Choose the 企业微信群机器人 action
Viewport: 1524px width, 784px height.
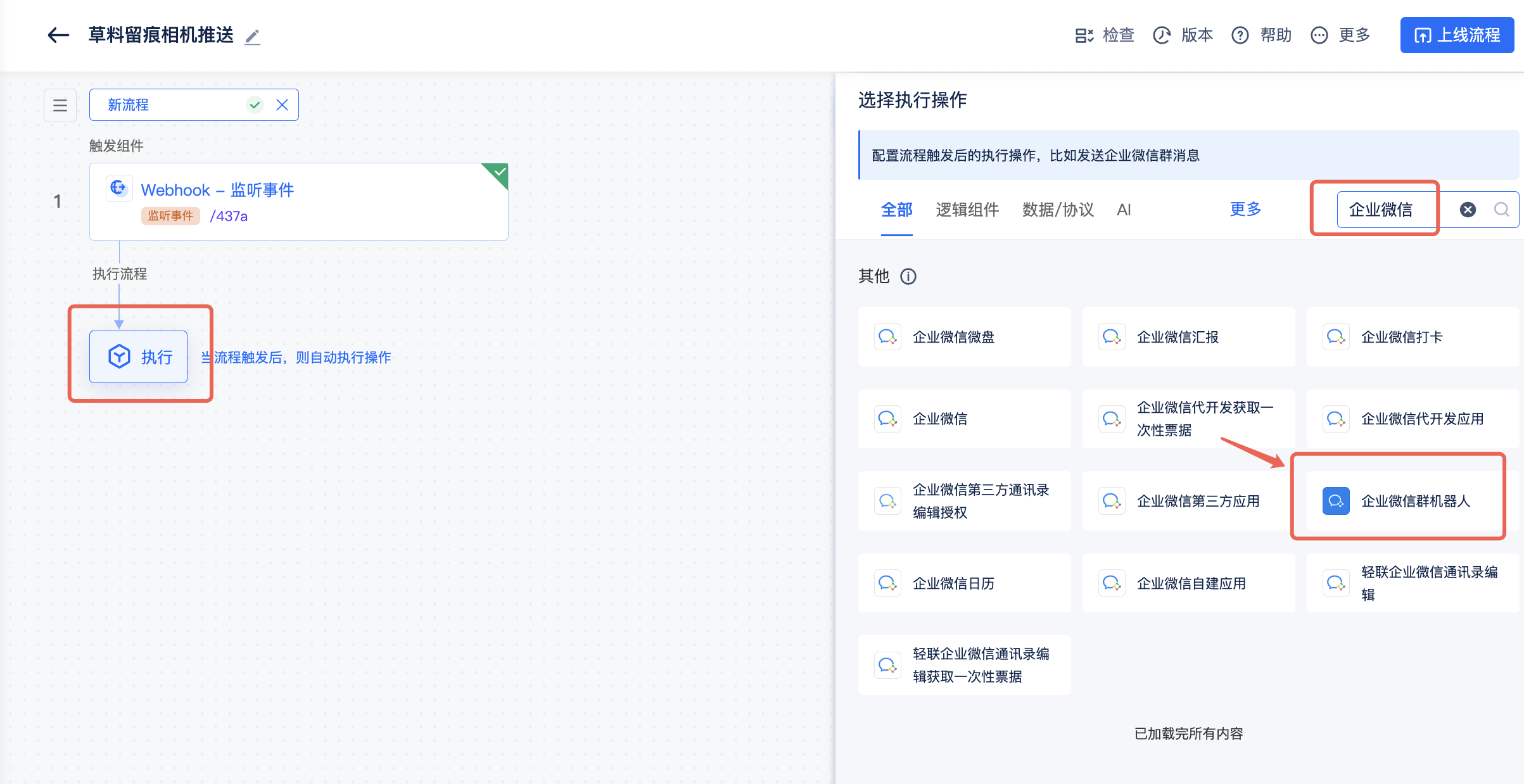(x=1413, y=501)
